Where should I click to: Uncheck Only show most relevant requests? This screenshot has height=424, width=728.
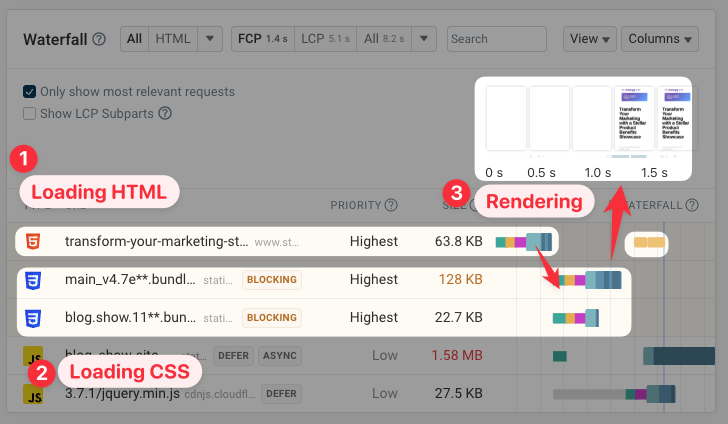pyautogui.click(x=30, y=93)
